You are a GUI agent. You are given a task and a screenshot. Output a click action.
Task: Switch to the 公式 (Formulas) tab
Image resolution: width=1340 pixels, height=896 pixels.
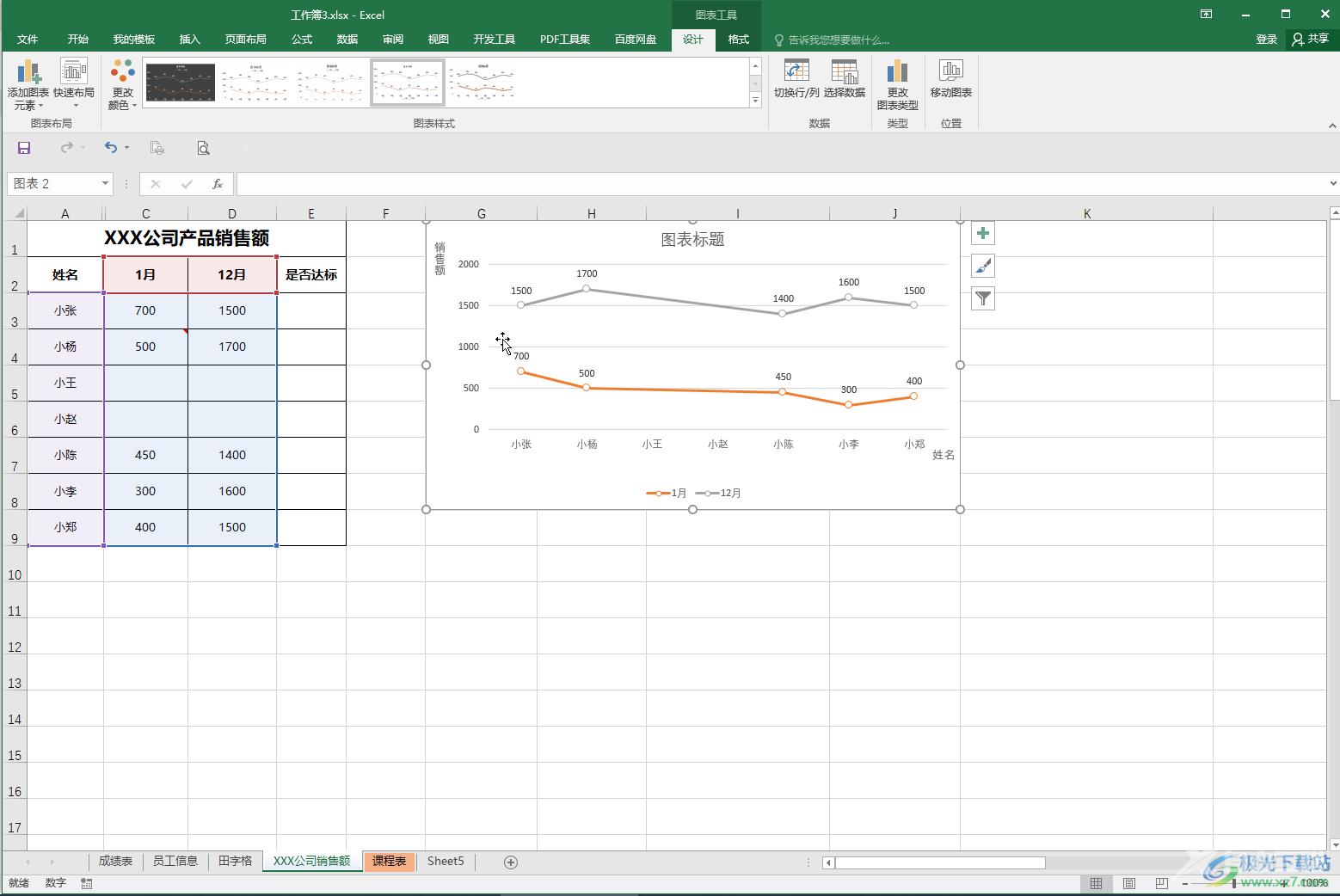[x=302, y=40]
